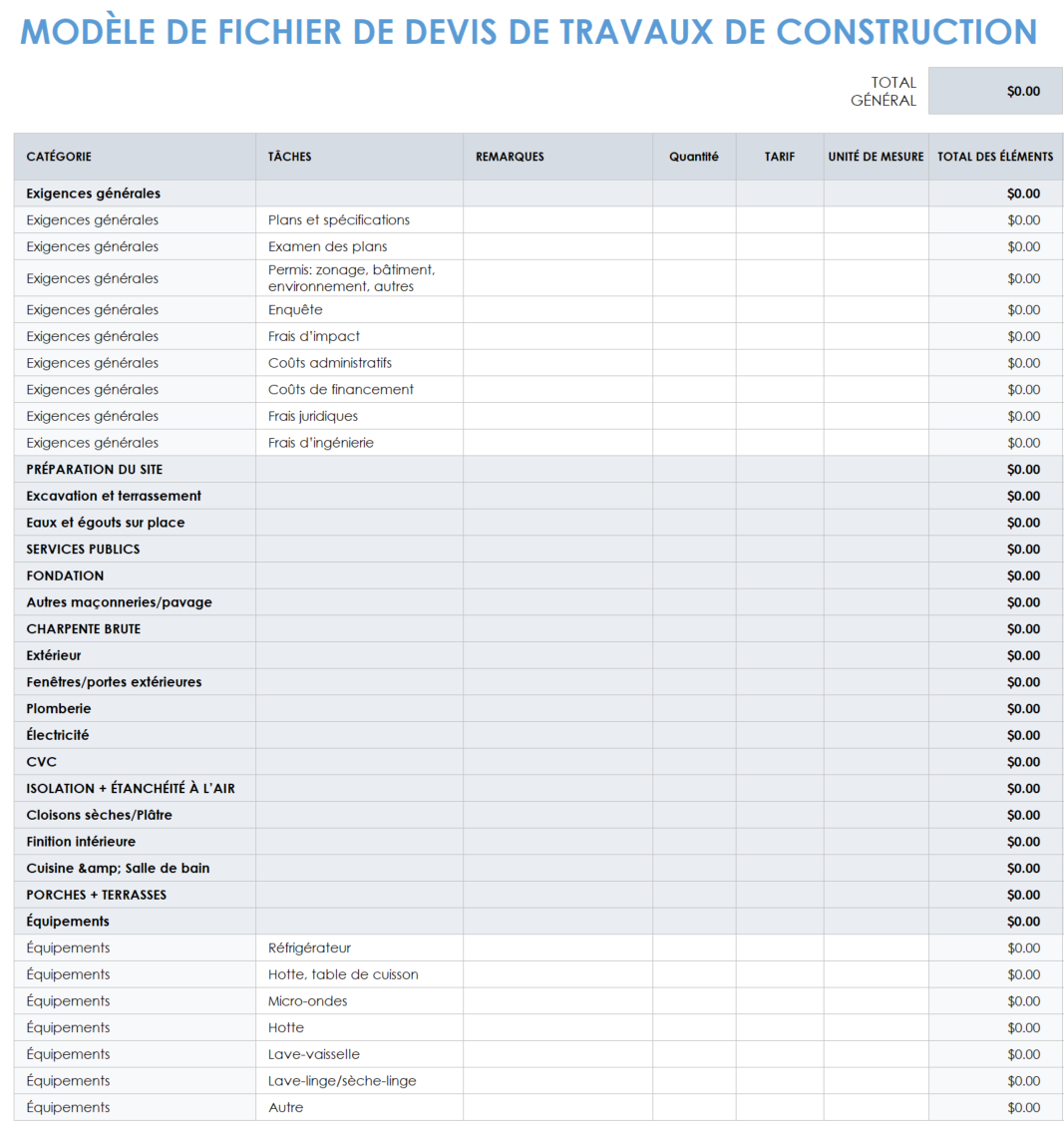
Task: Click the TOTAL GÉNÉRAL amount field
Action: pos(994,91)
